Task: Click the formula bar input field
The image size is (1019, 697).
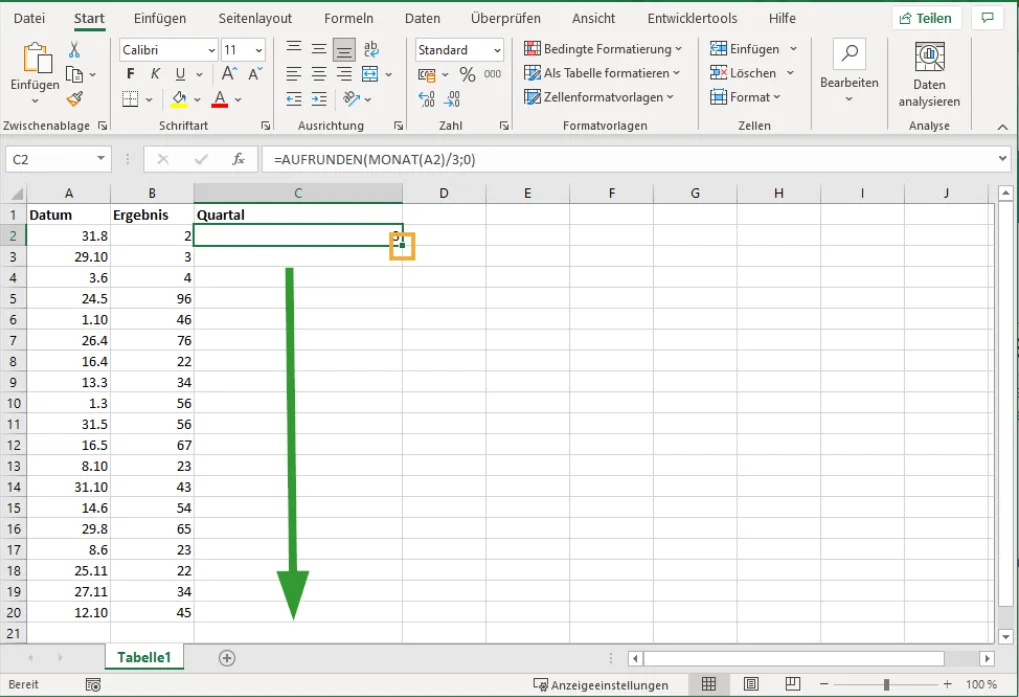Action: (630, 159)
